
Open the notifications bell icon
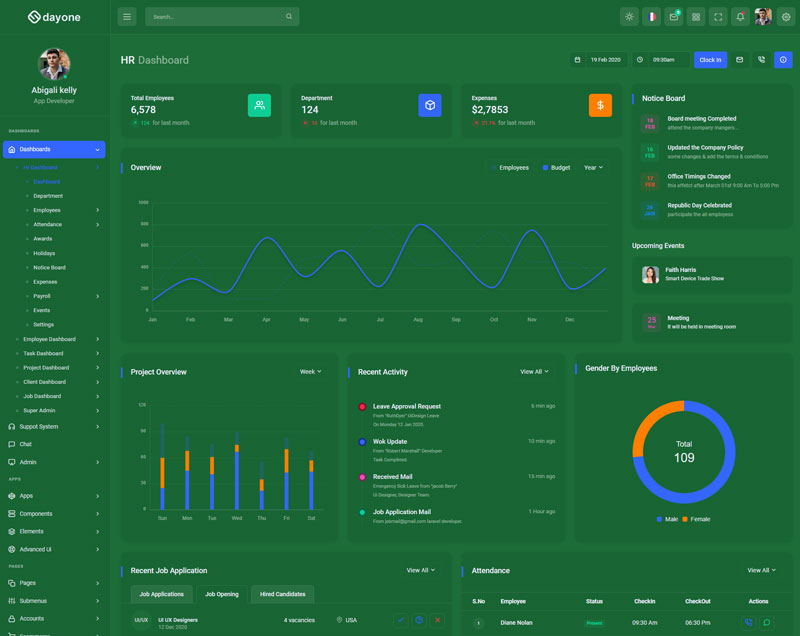click(x=740, y=17)
